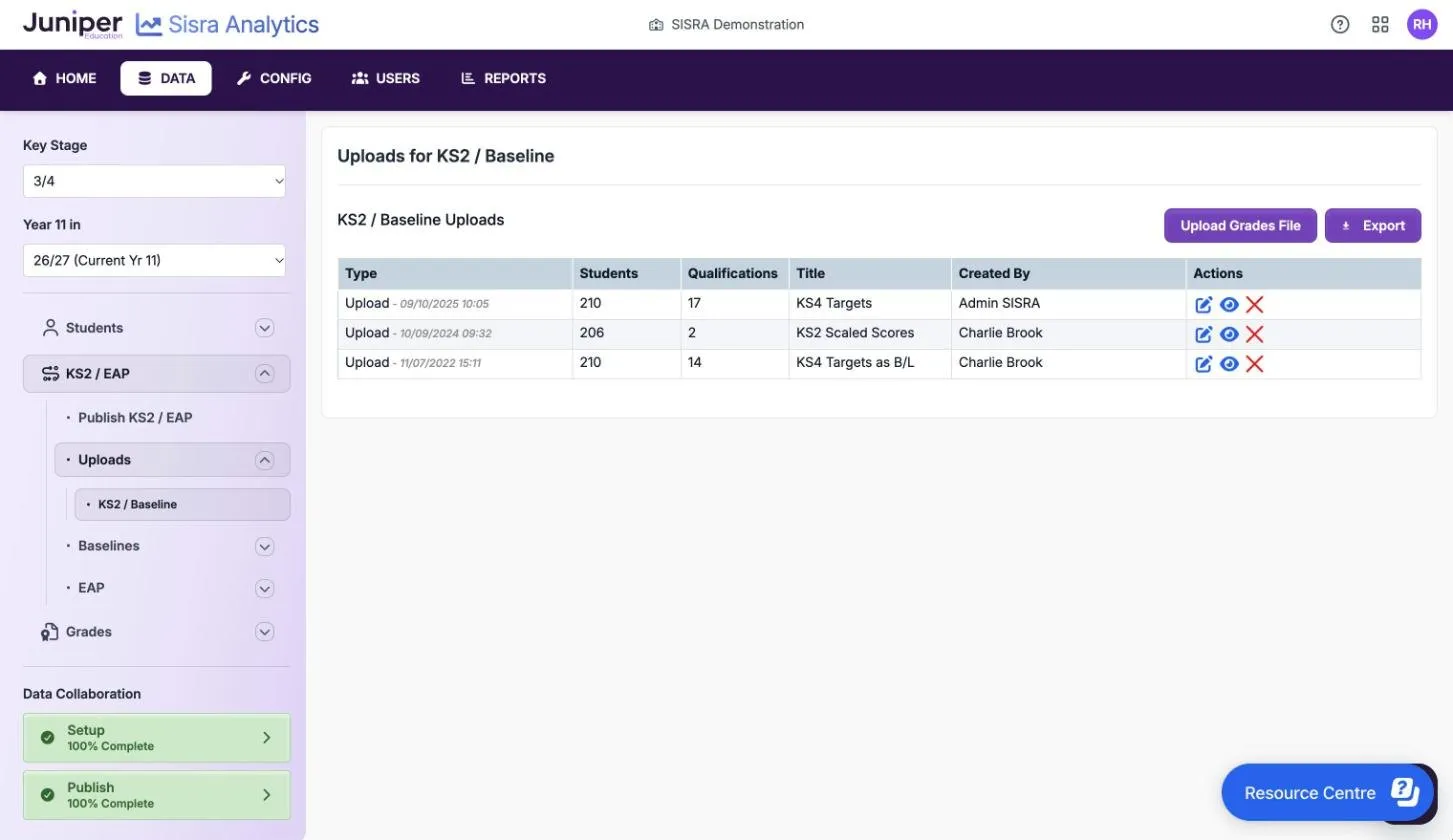Switch to the USERS tab

(x=386, y=78)
